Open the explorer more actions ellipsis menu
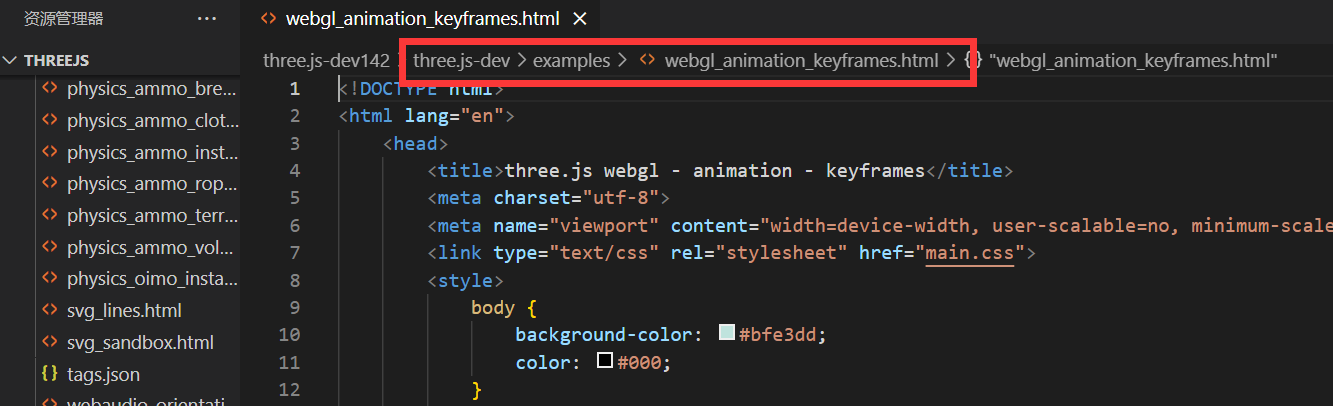 207,18
